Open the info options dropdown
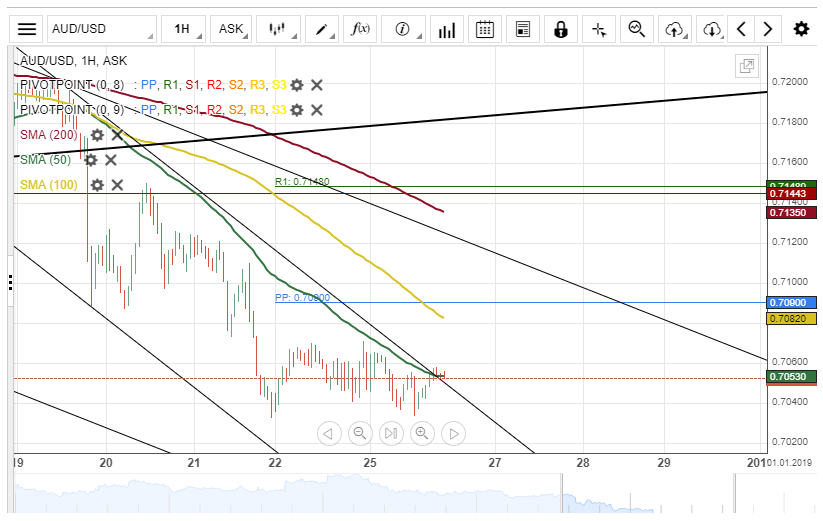The width and height of the screenshot is (823, 521). (403, 29)
